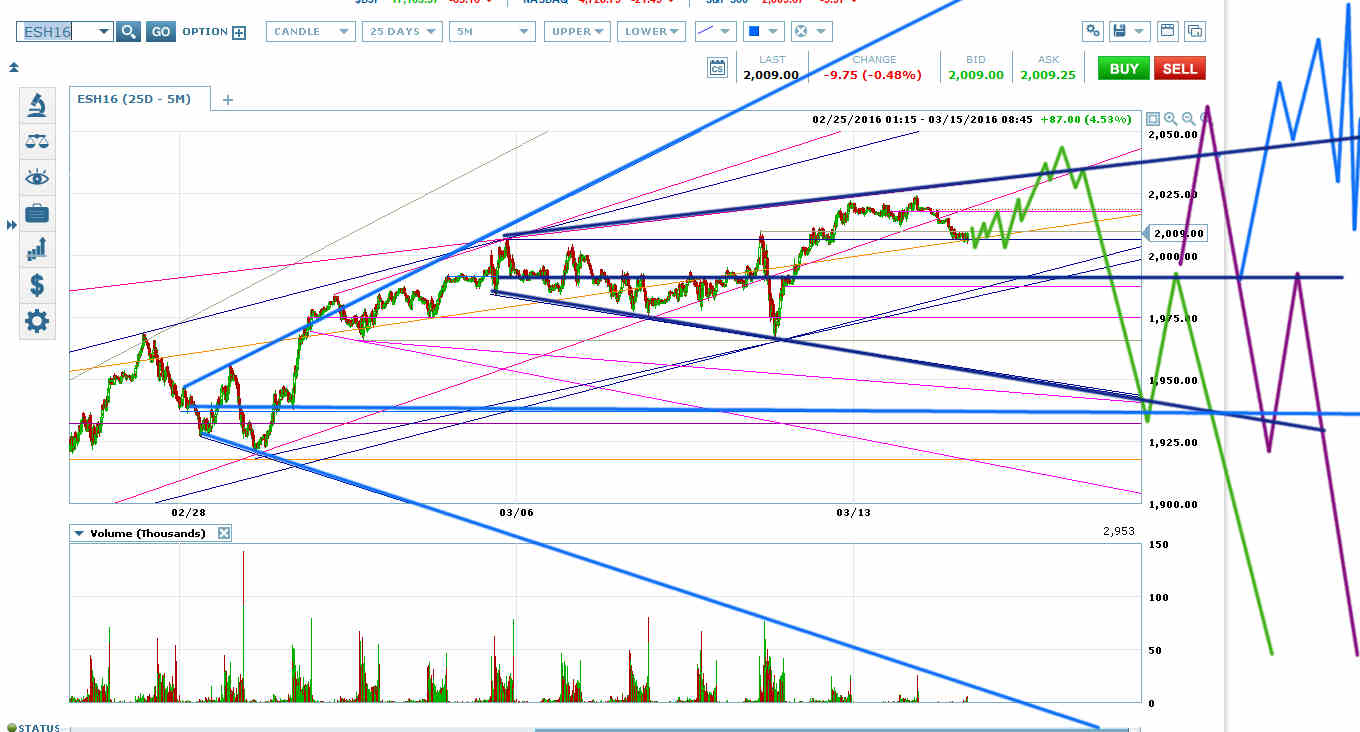Add a new chart tab with plus
The width and height of the screenshot is (1360, 732).
(x=227, y=99)
